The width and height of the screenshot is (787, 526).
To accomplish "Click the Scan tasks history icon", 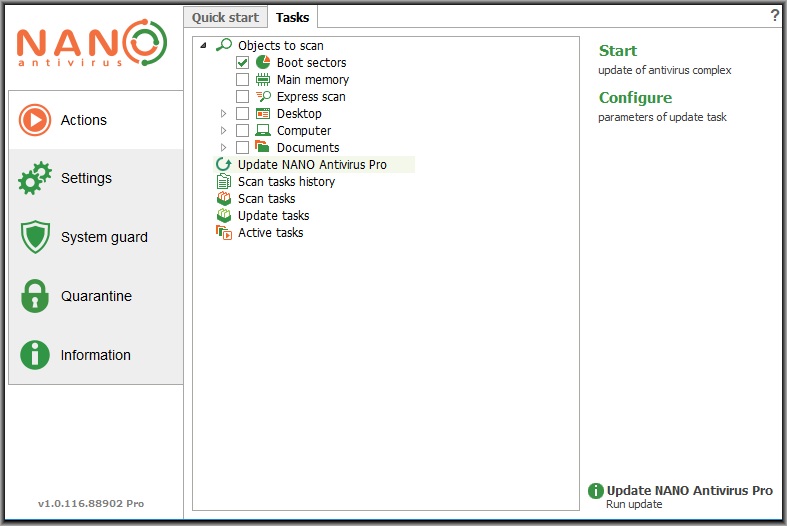I will tap(224, 181).
